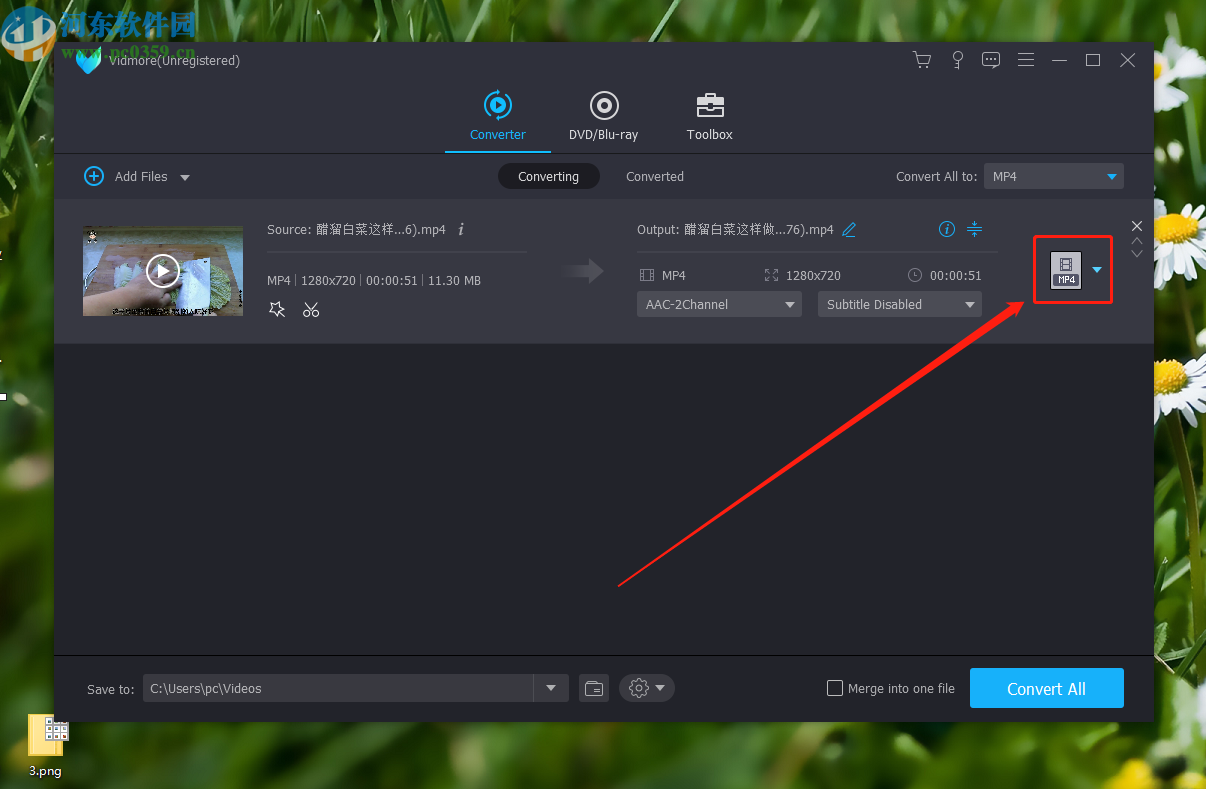
Task: Open the cut scissors tool
Action: [311, 310]
